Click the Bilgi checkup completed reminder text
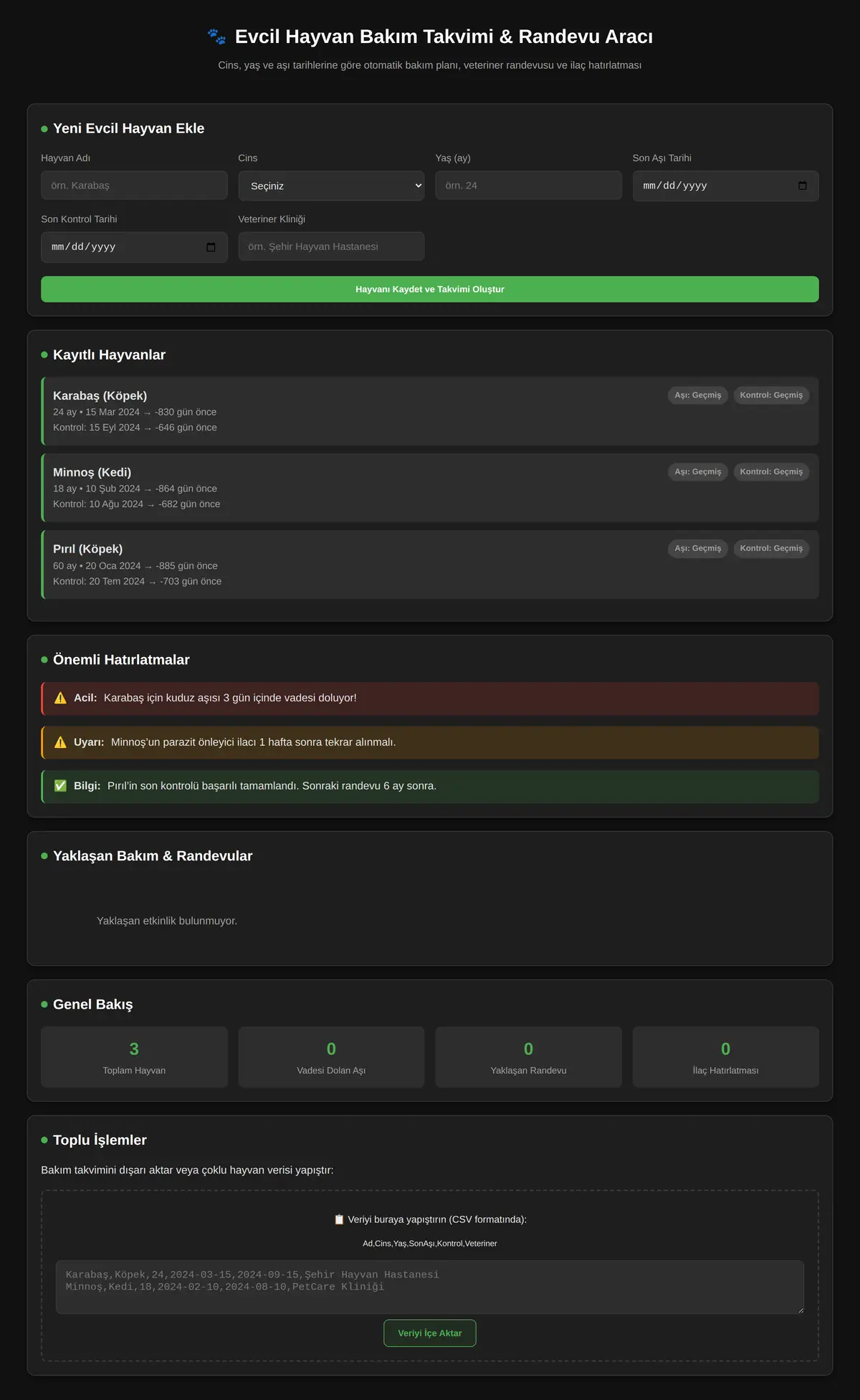This screenshot has width=860, height=1400. (272, 786)
